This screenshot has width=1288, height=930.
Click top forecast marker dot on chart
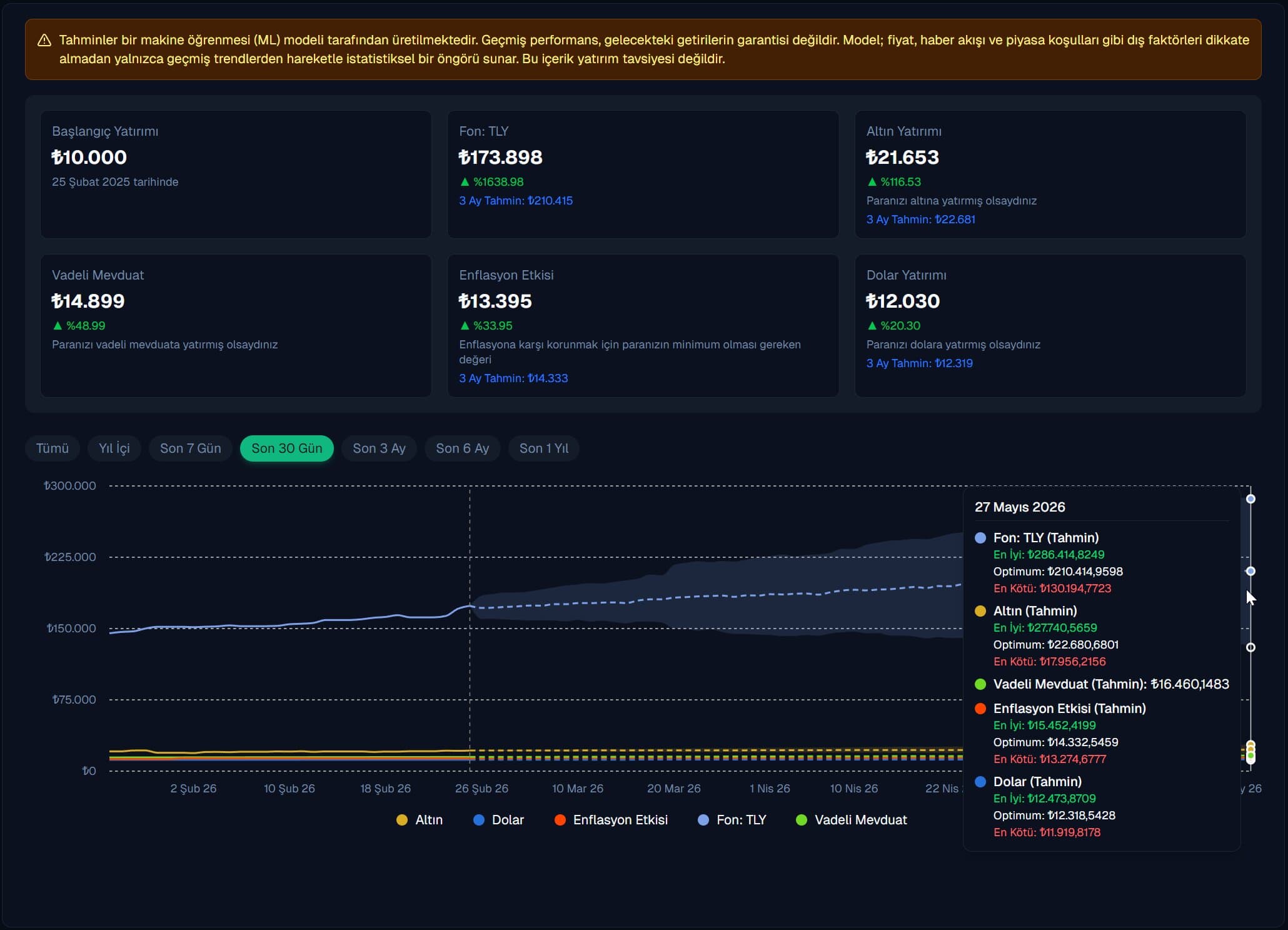pos(1250,499)
